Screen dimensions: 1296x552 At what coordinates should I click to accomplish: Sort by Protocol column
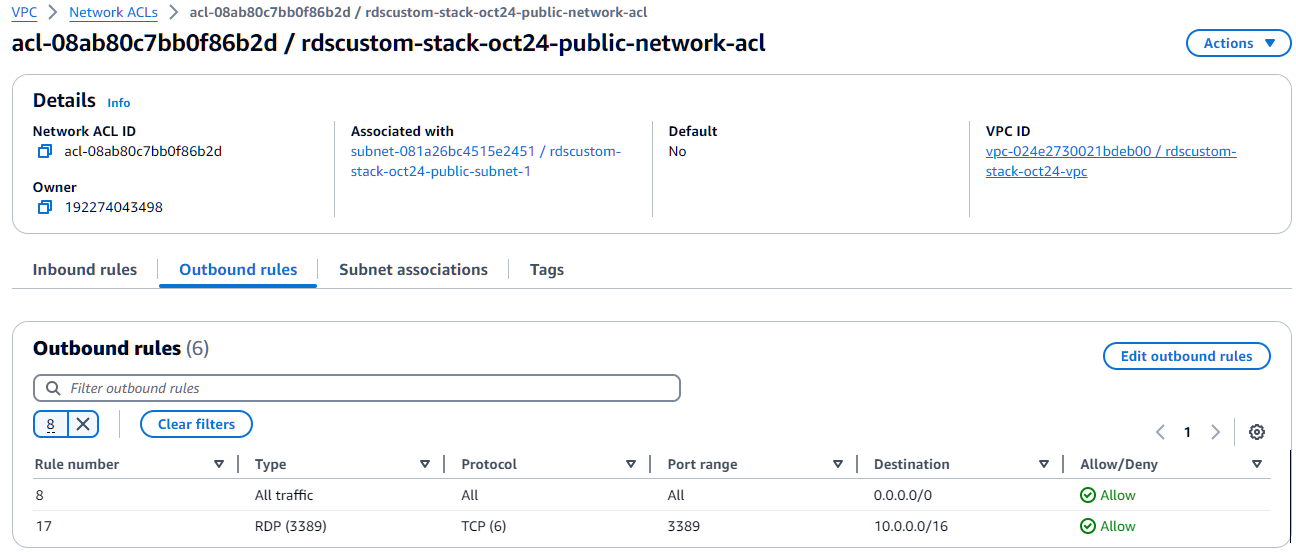pyautogui.click(x=631, y=464)
